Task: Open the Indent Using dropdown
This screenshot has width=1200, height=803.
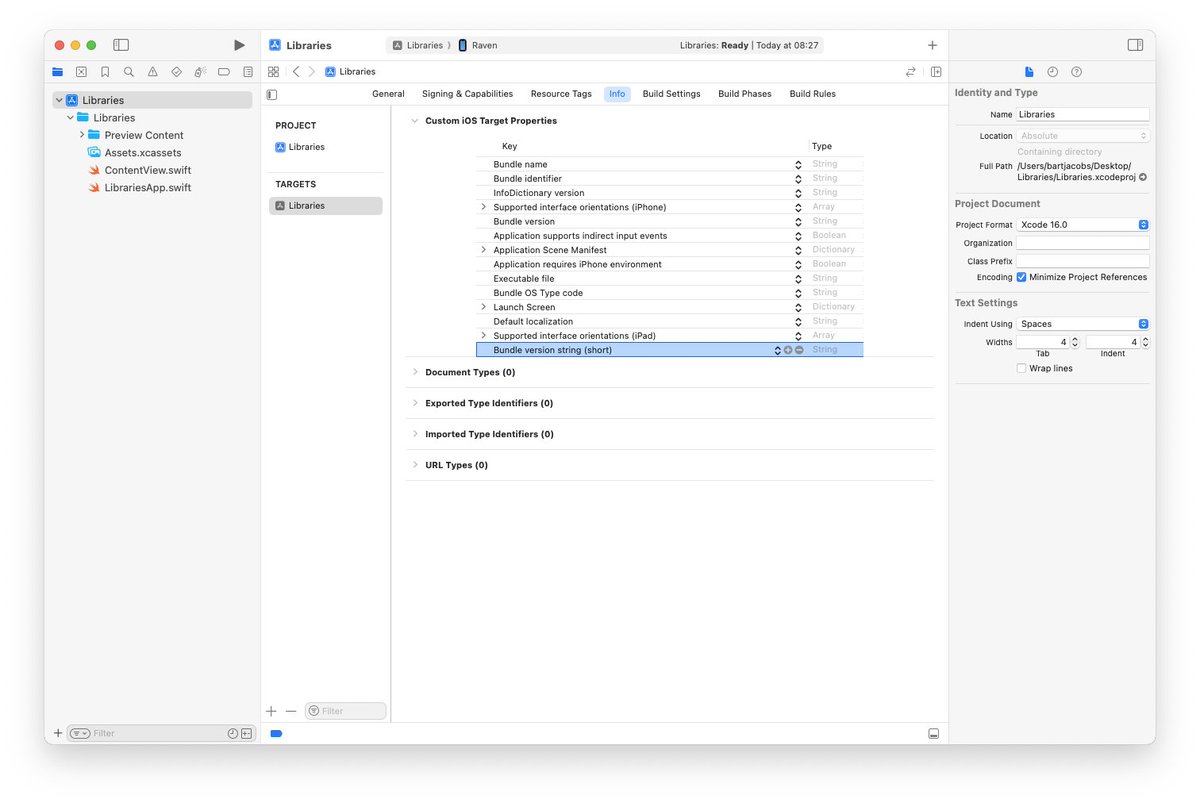Action: 1083,324
